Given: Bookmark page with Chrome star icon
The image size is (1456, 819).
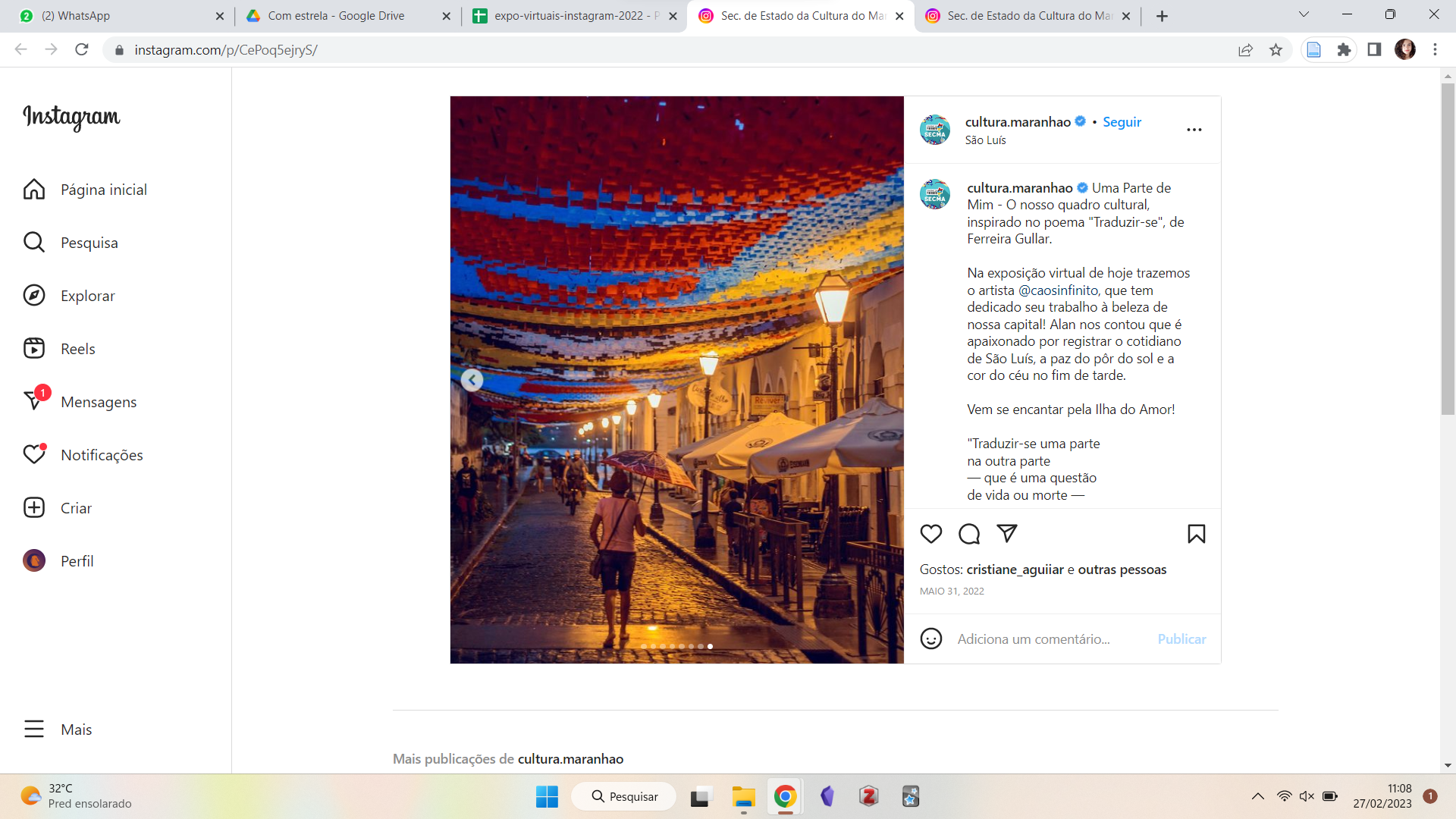Looking at the screenshot, I should click(1276, 50).
